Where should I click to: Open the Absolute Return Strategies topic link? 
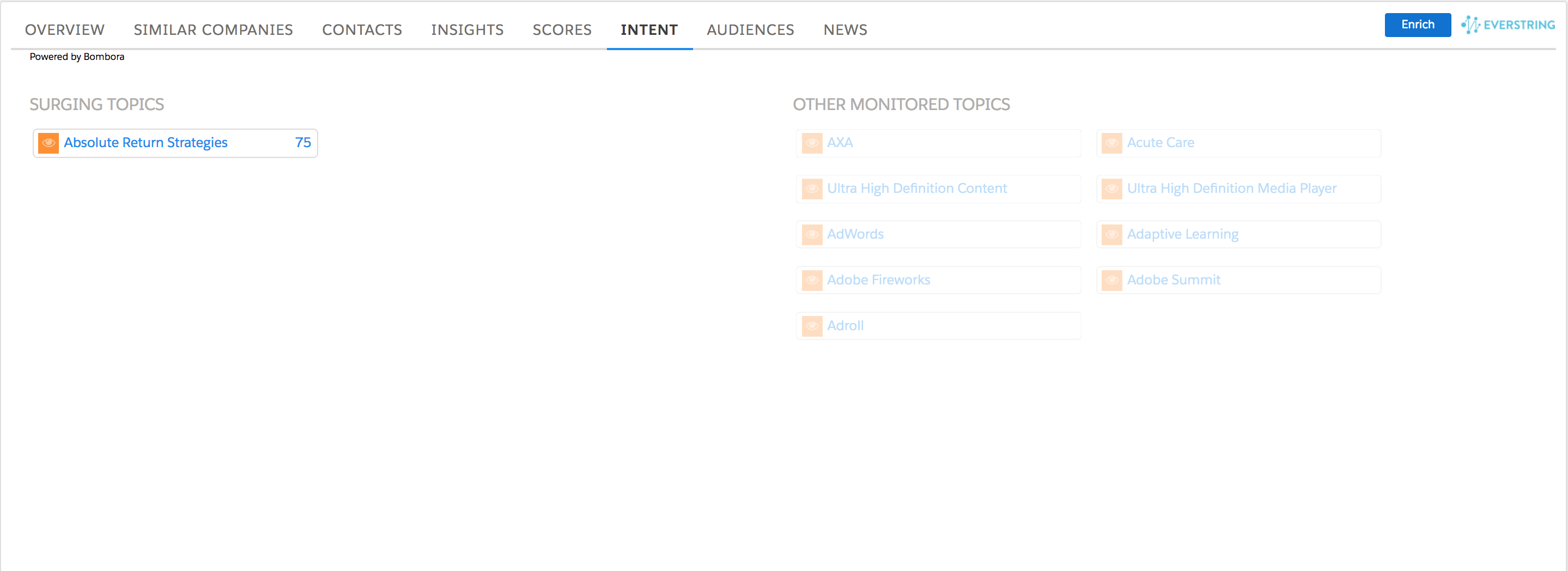click(x=145, y=142)
